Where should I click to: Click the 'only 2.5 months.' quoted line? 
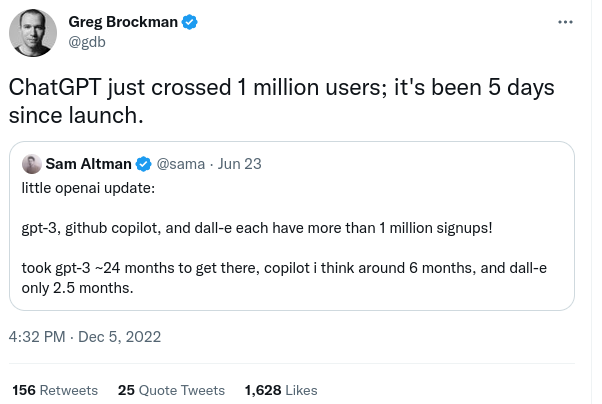tap(78, 288)
